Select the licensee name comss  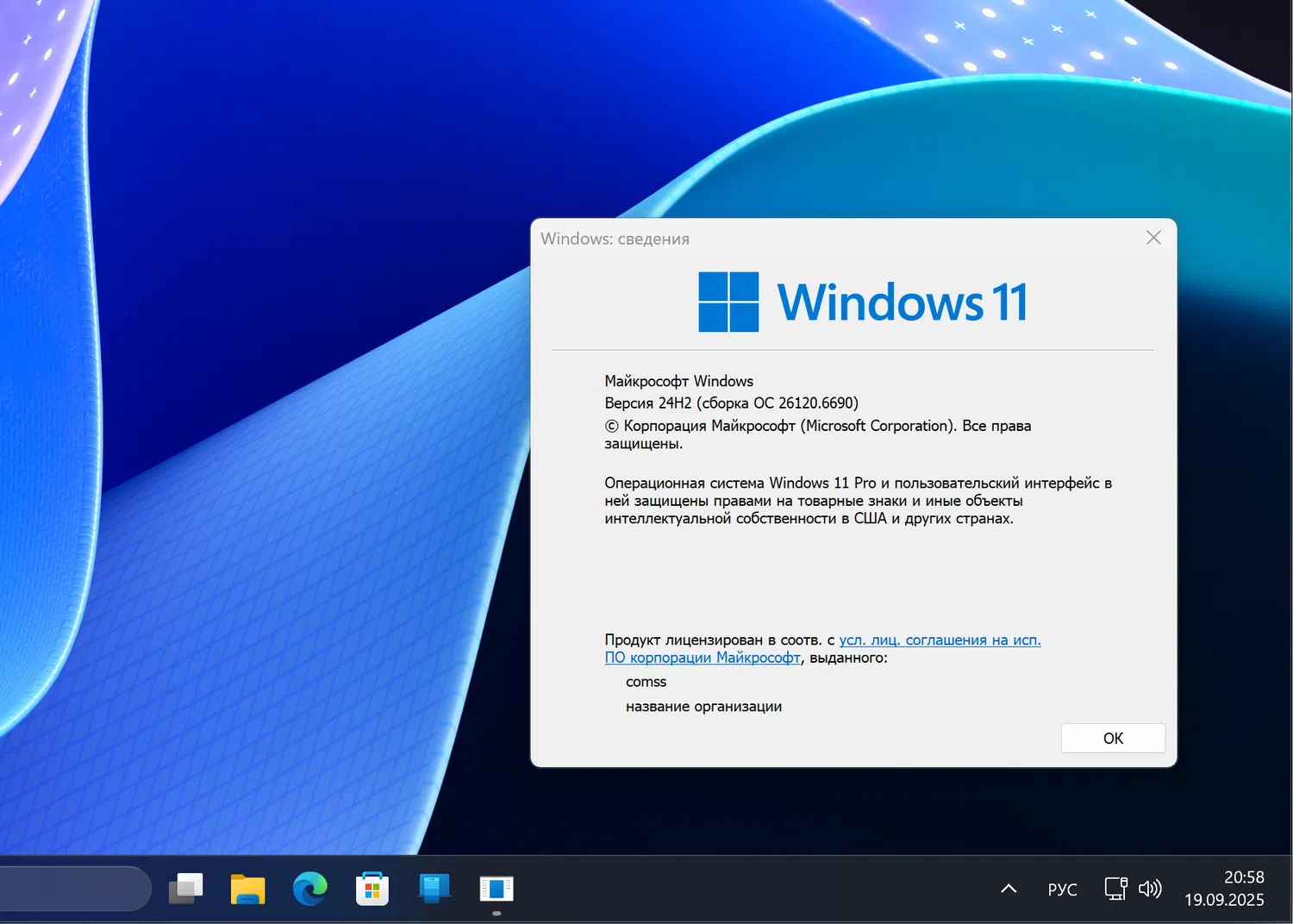pos(646,681)
